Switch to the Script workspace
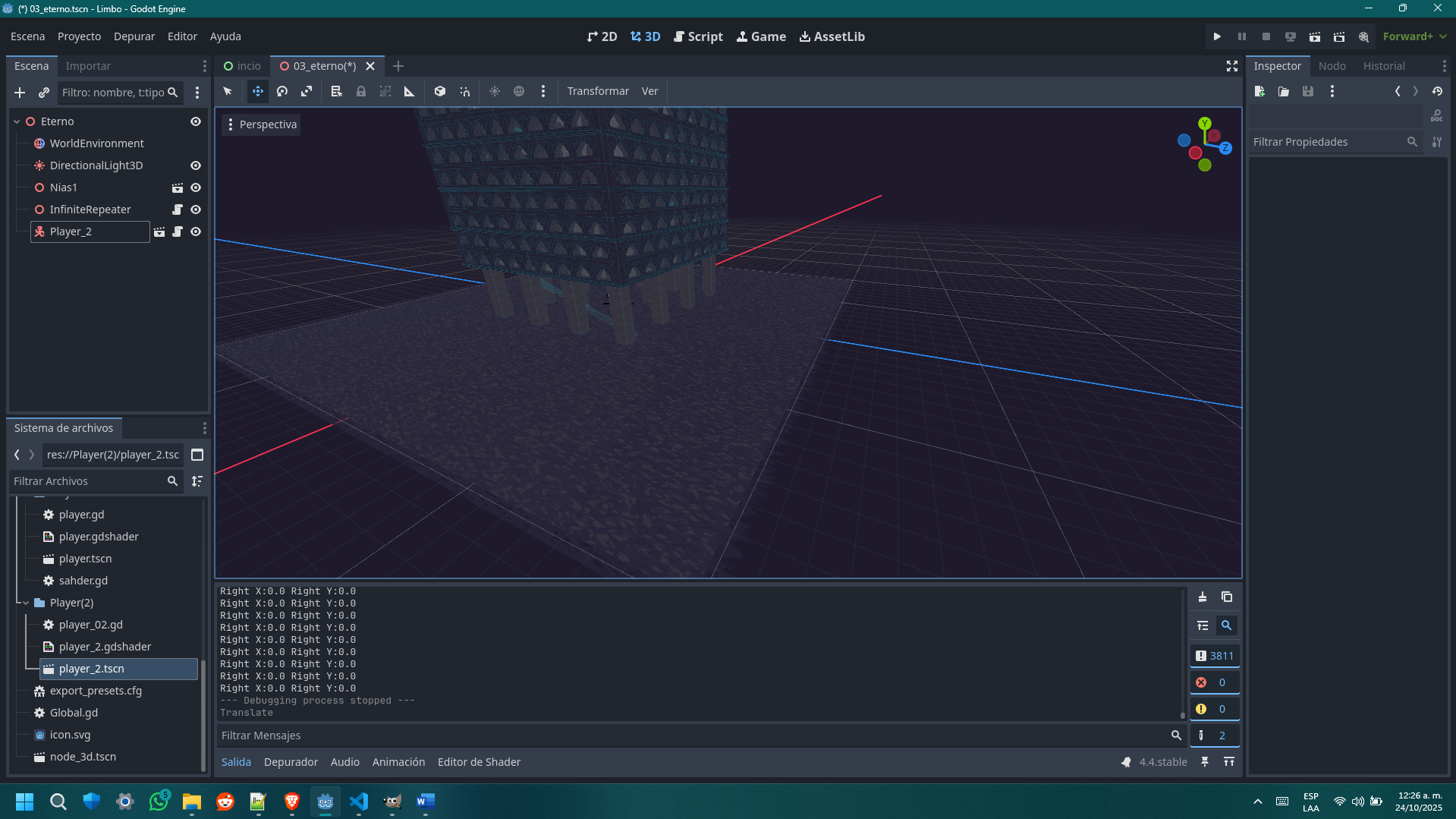1456x819 pixels. click(x=698, y=36)
